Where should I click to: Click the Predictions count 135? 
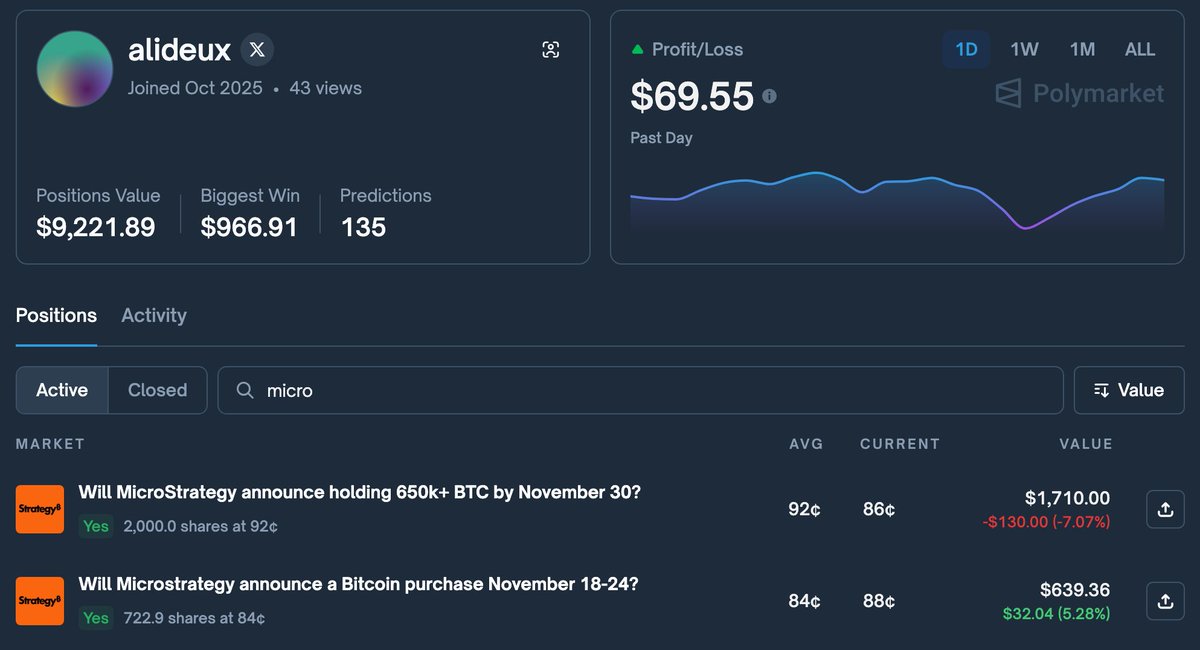point(363,227)
